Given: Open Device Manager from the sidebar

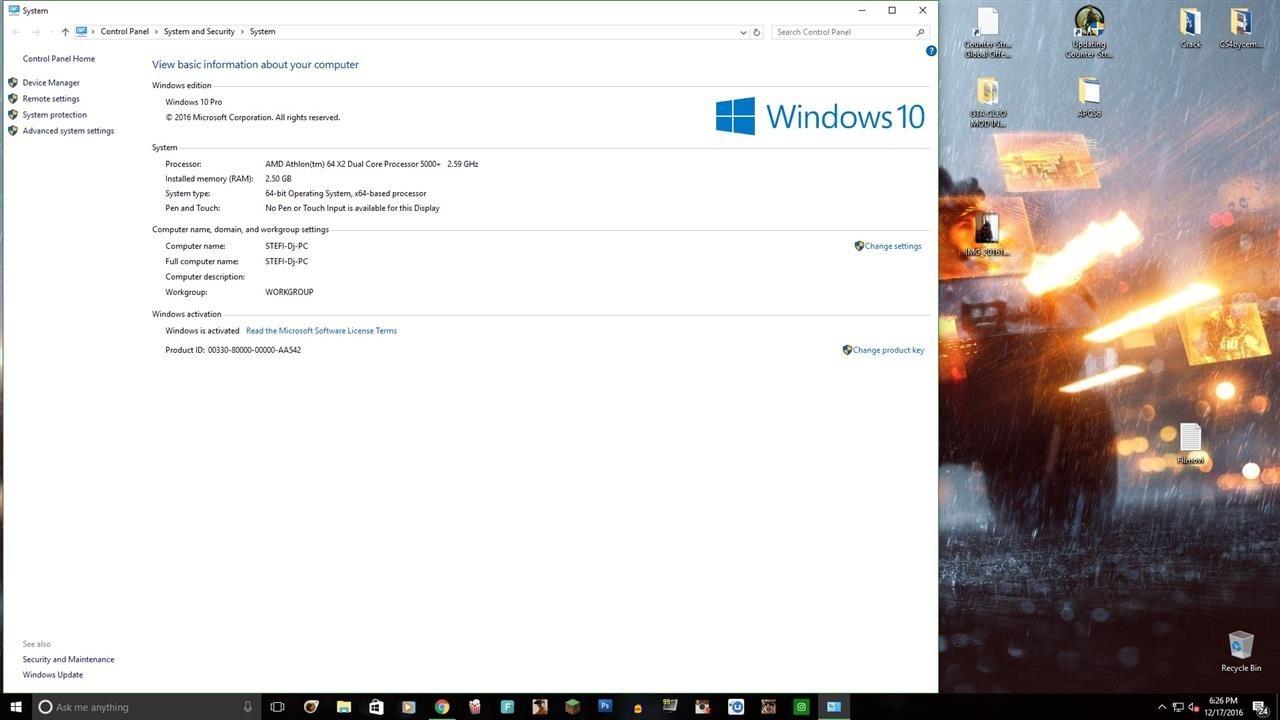Looking at the screenshot, I should pos(51,83).
